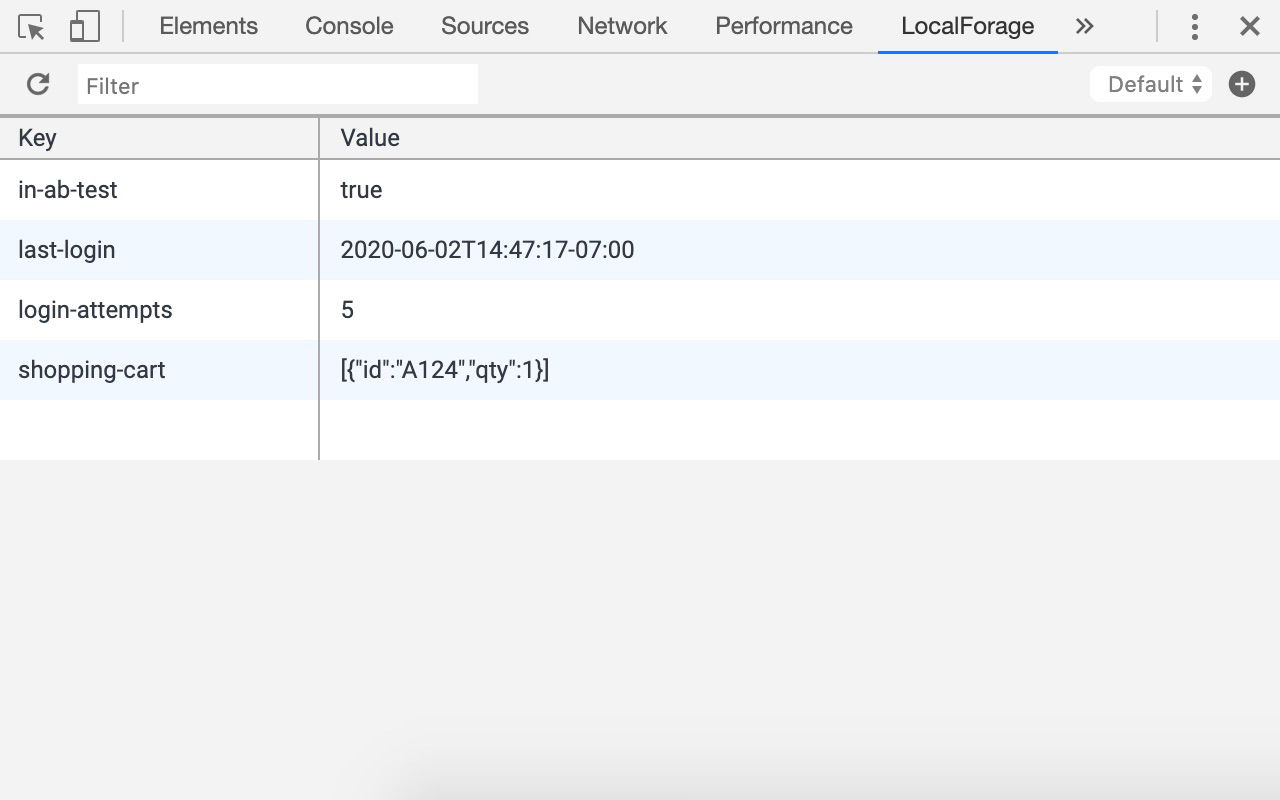The image size is (1280, 800).
Task: Show hidden panels via the chevron icon
Action: [x=1084, y=26]
